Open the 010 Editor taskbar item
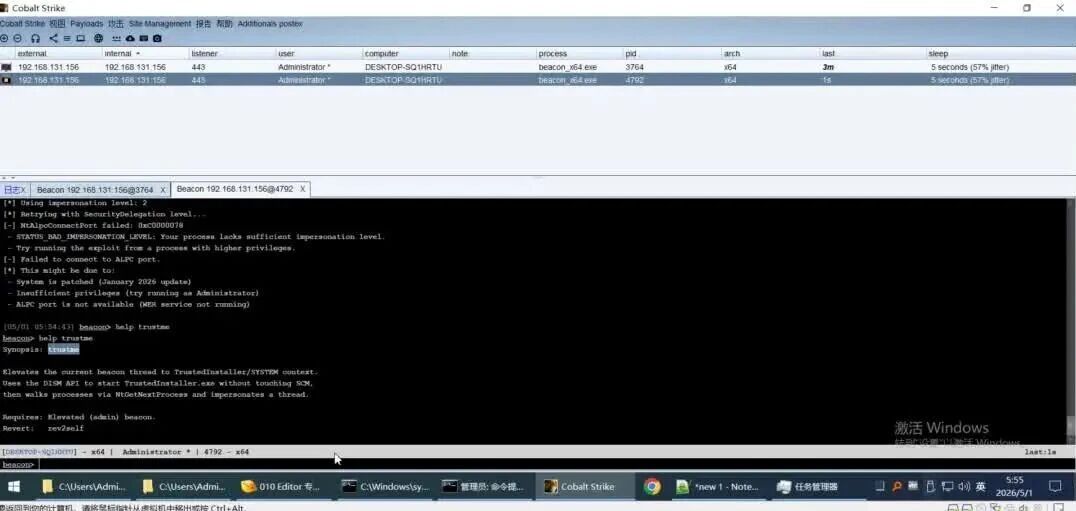This screenshot has width=1076, height=511. [x=281, y=486]
